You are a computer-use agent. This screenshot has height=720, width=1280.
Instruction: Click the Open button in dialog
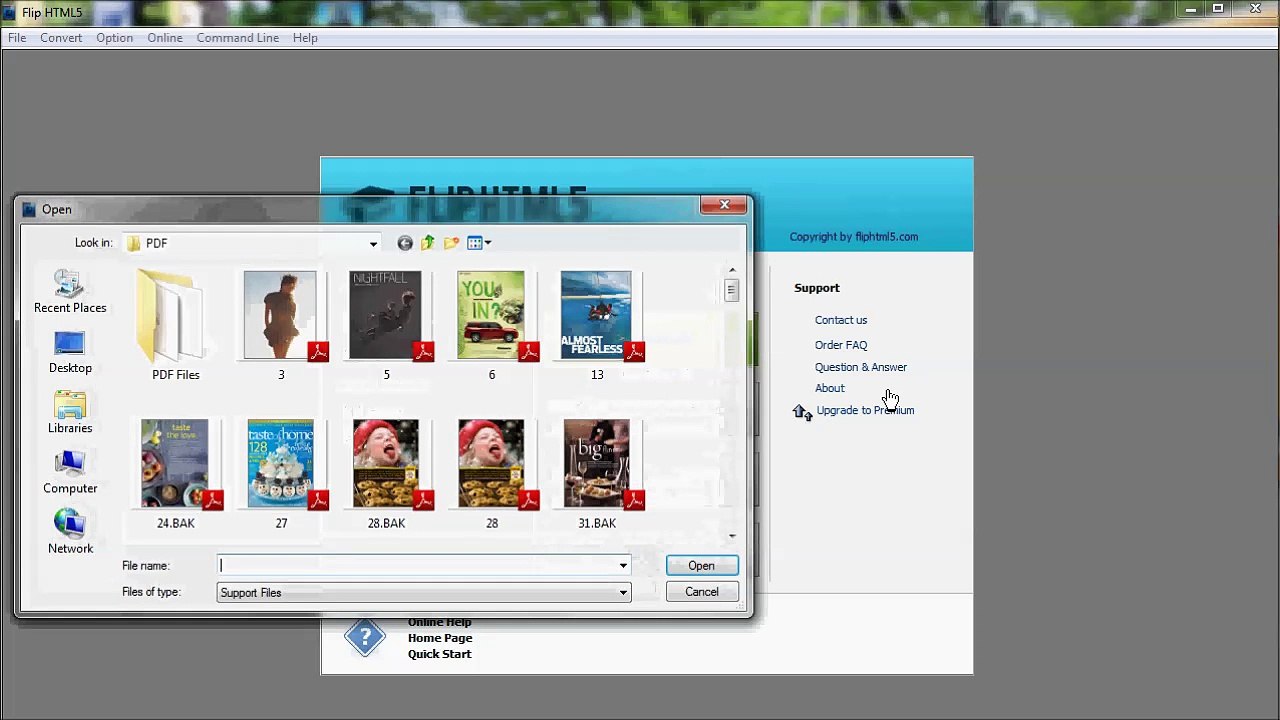(x=702, y=566)
